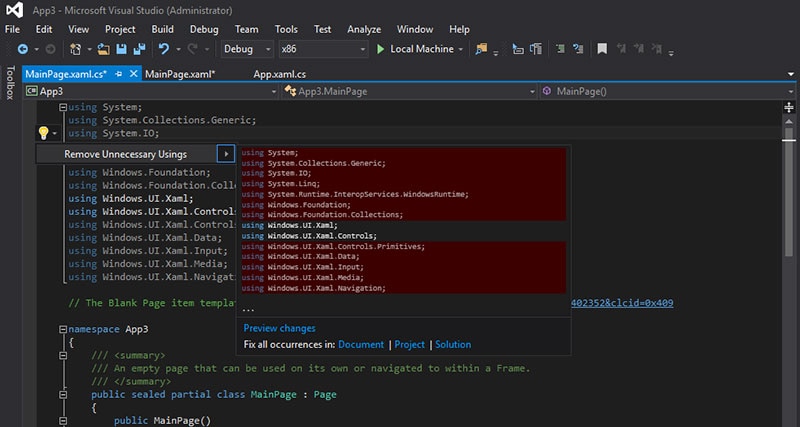800x427 pixels.
Task: Click the Navigate Backward arrow icon
Action: click(23, 49)
